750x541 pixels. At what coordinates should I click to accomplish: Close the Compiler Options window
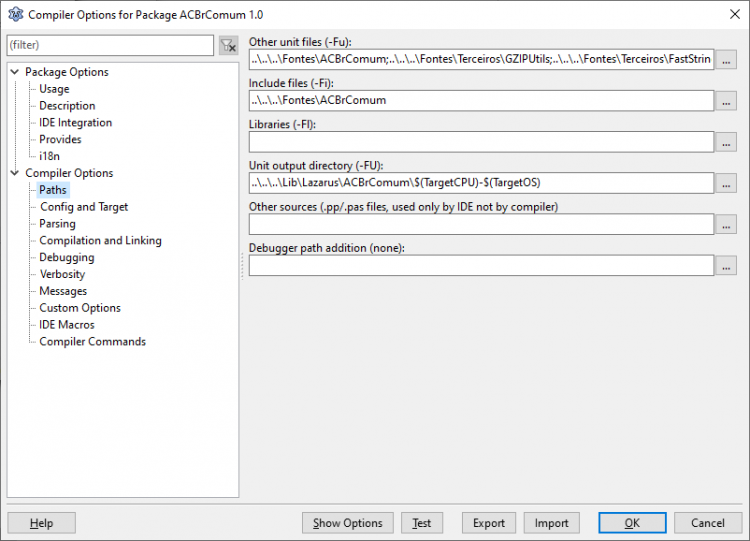click(x=735, y=14)
